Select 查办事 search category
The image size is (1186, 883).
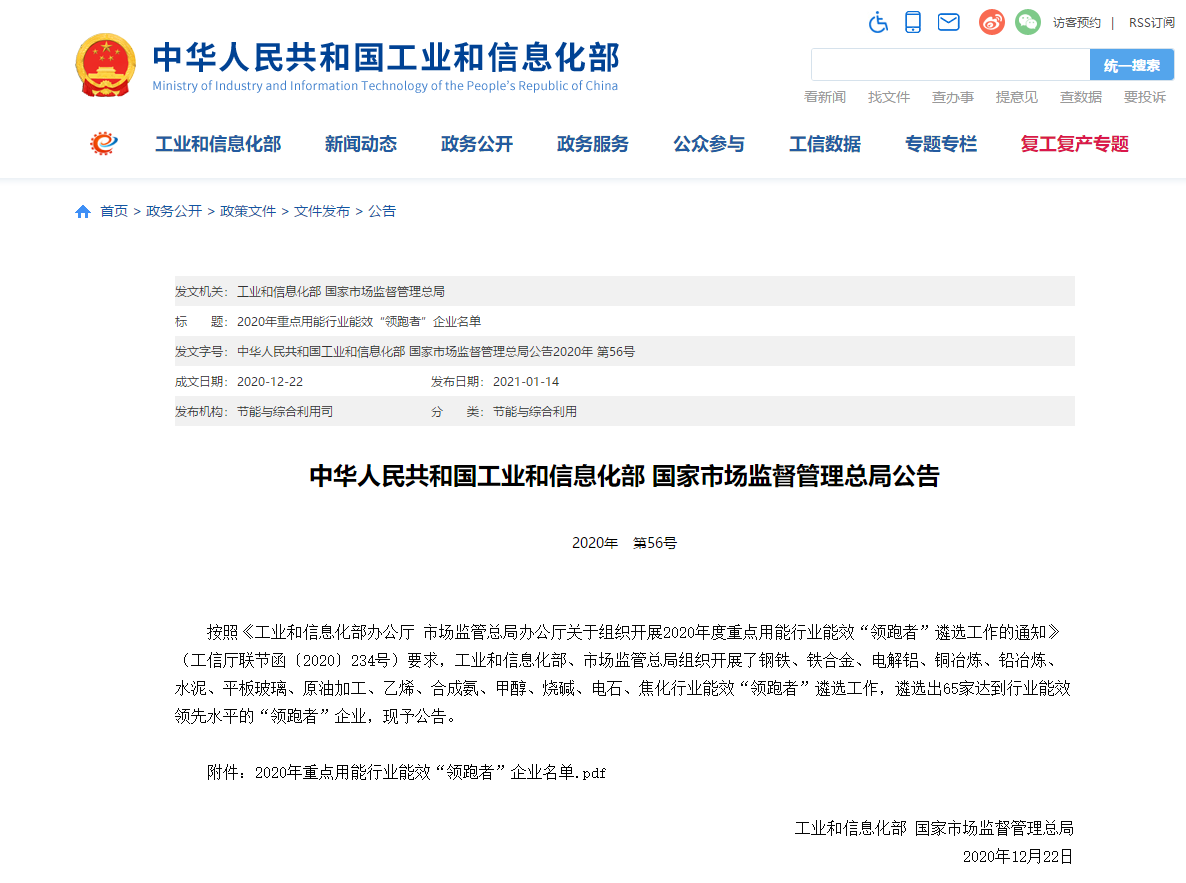[x=952, y=97]
